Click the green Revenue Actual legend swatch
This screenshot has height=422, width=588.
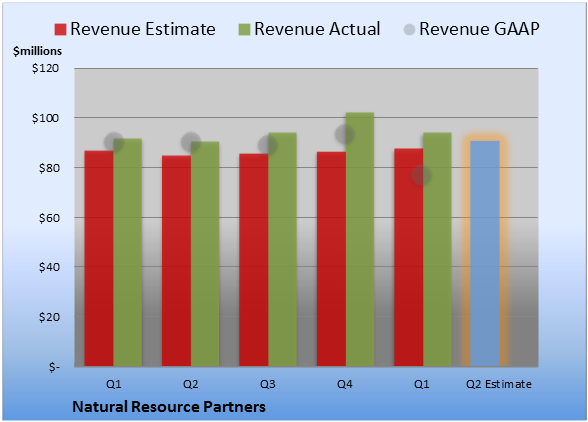tap(244, 29)
